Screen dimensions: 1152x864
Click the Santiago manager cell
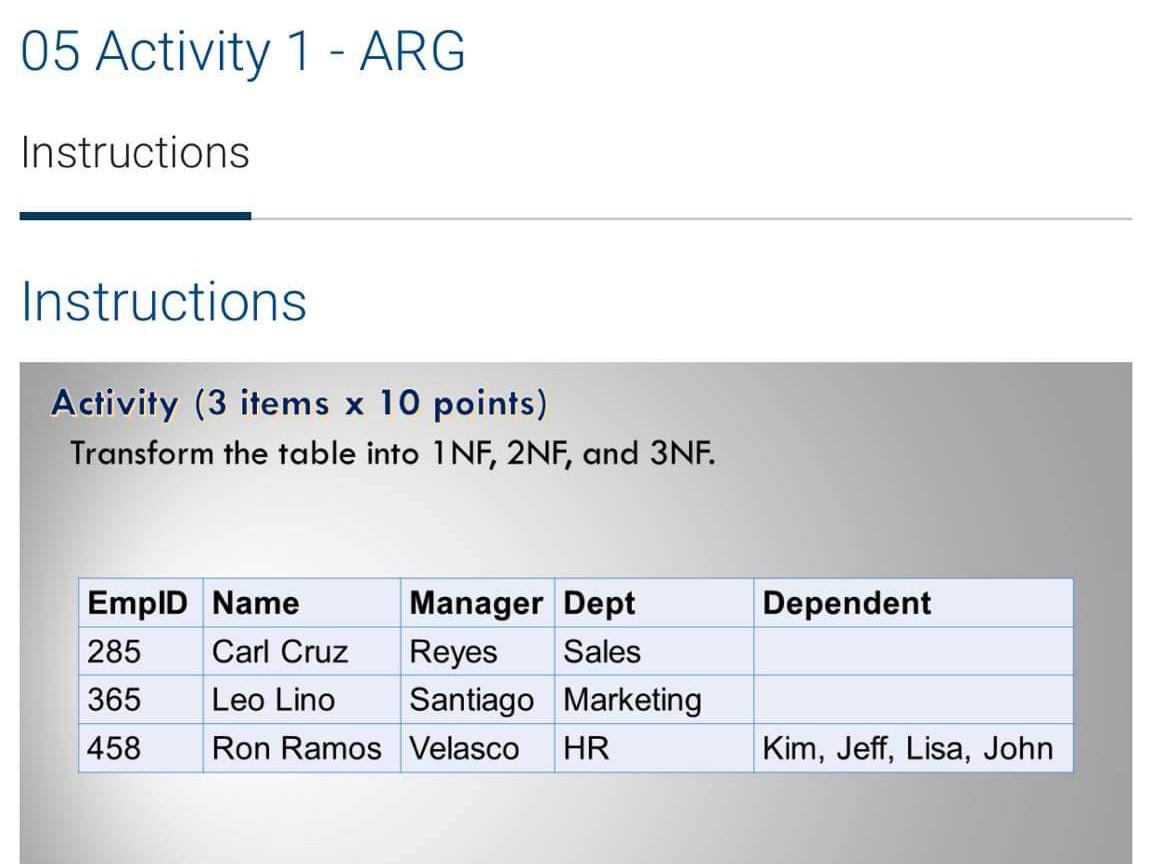pyautogui.click(x=478, y=699)
